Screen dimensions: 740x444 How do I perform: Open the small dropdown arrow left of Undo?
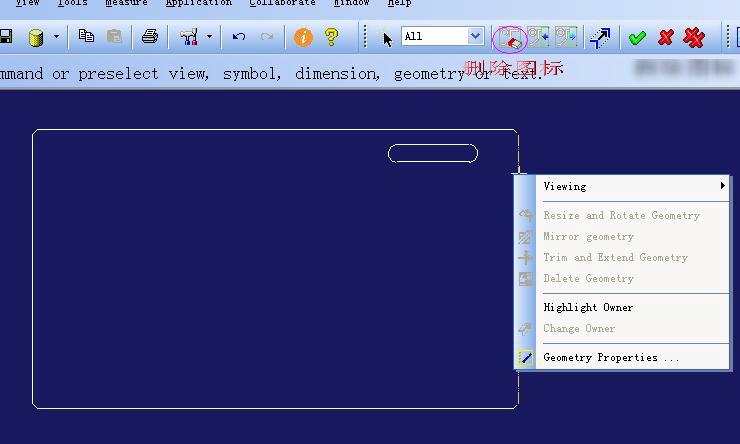209,36
